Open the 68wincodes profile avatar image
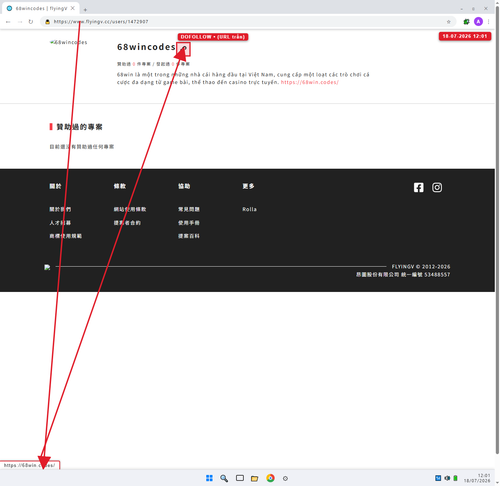Viewport: 500px width, 486px height. point(69,42)
